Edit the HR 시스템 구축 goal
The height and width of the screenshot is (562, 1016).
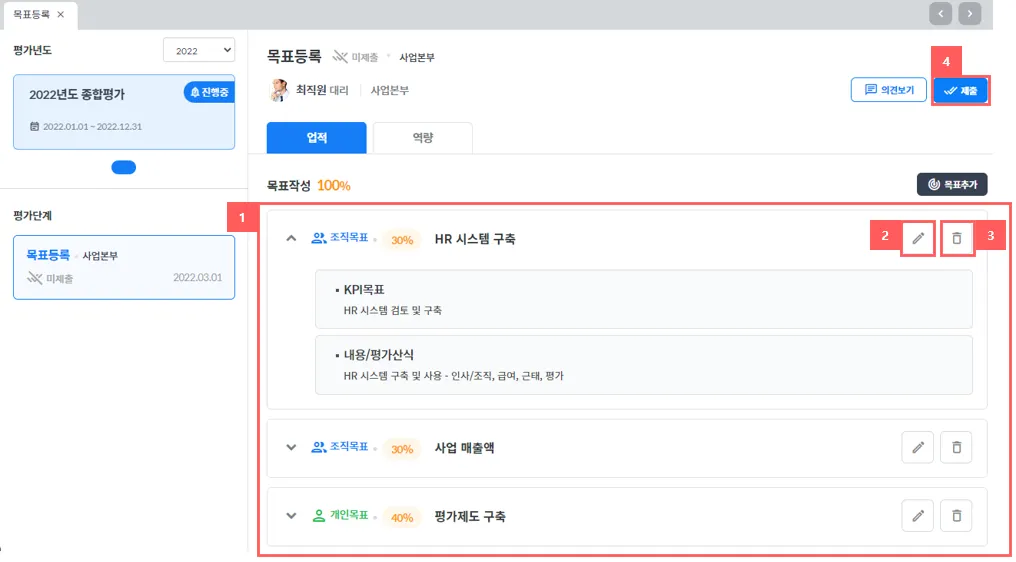[x=917, y=238]
